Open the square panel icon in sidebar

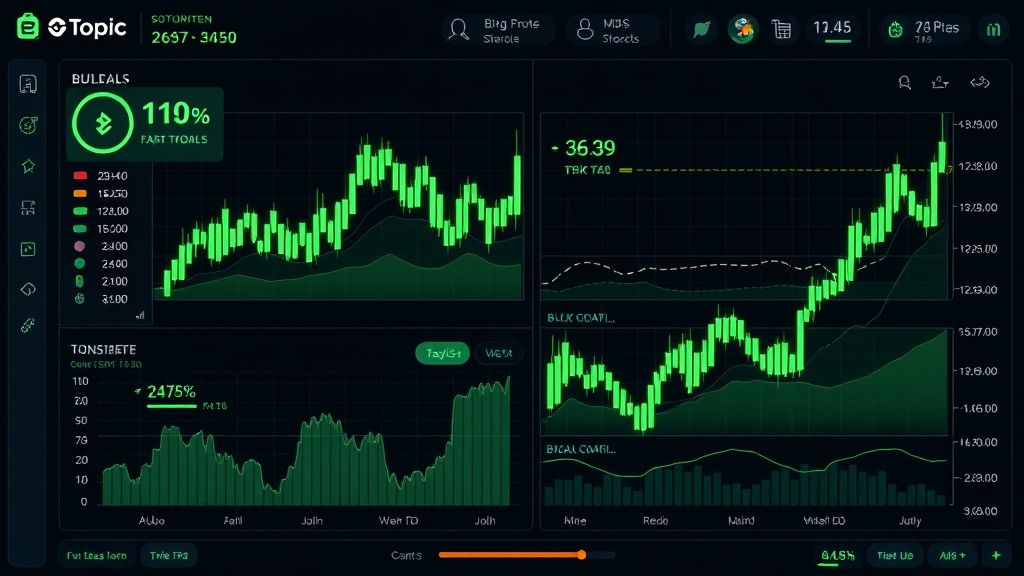pos(28,249)
